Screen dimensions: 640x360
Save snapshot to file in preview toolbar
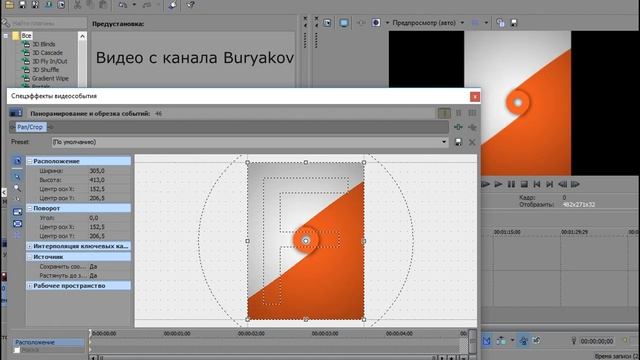click(x=514, y=23)
